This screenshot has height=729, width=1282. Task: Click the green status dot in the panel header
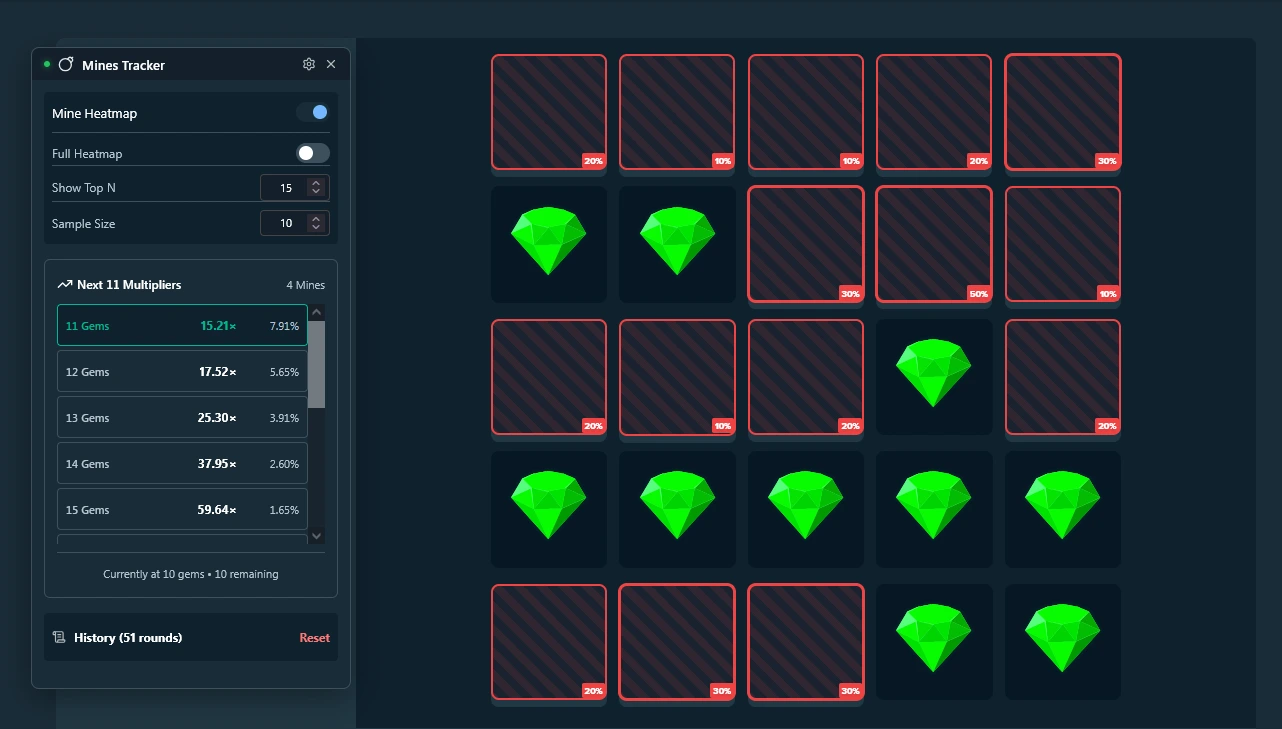point(45,63)
